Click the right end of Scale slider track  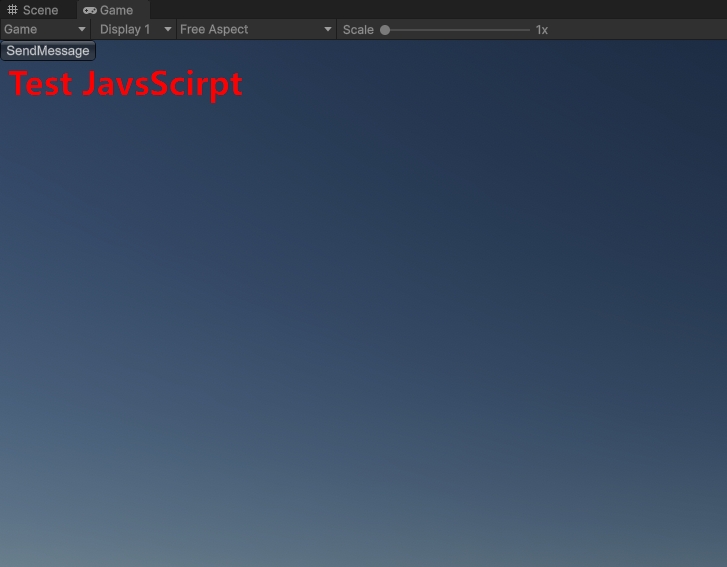click(528, 30)
